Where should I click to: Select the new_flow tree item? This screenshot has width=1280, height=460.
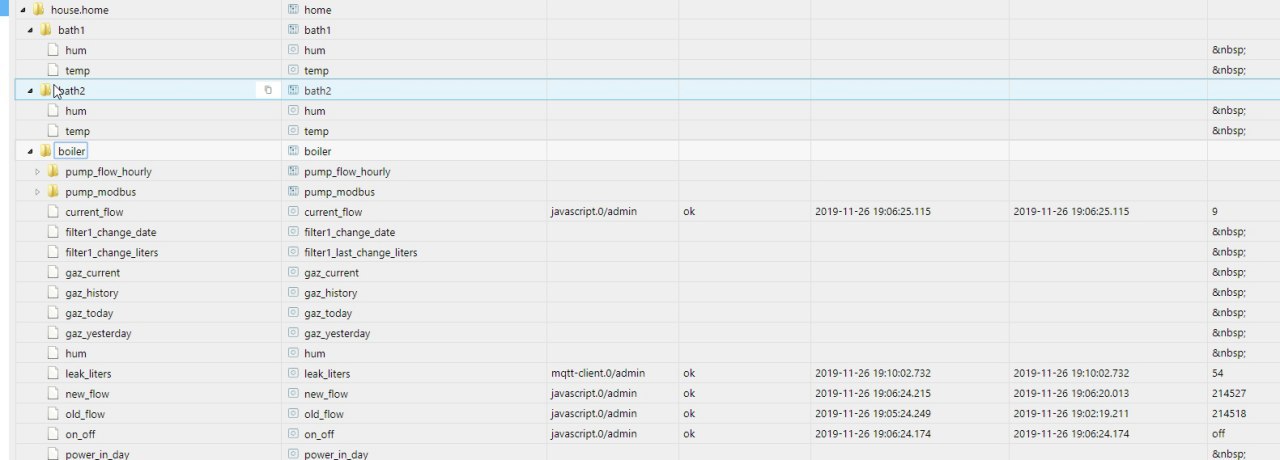86,394
